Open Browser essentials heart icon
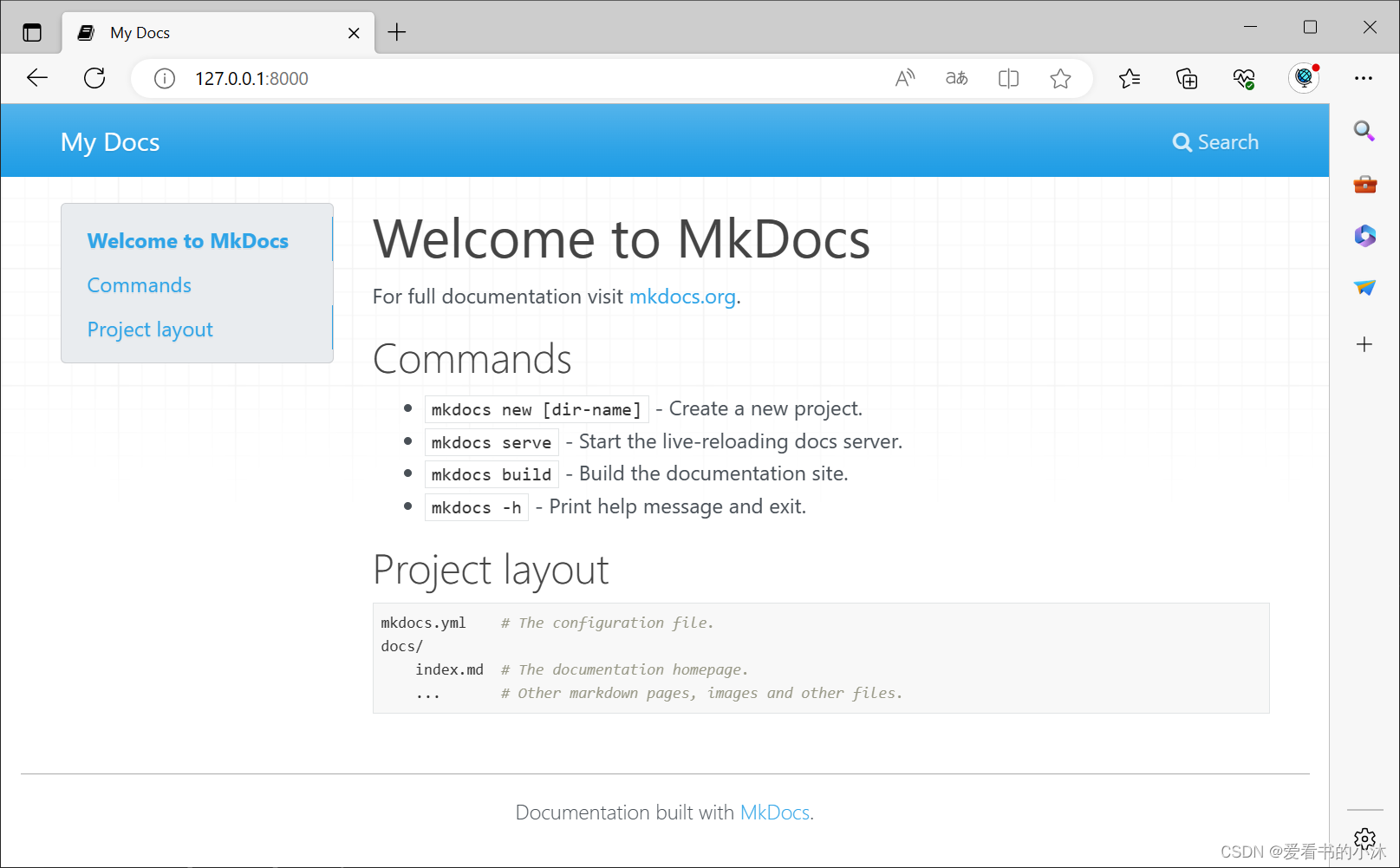The image size is (1400, 868). coord(1244,79)
